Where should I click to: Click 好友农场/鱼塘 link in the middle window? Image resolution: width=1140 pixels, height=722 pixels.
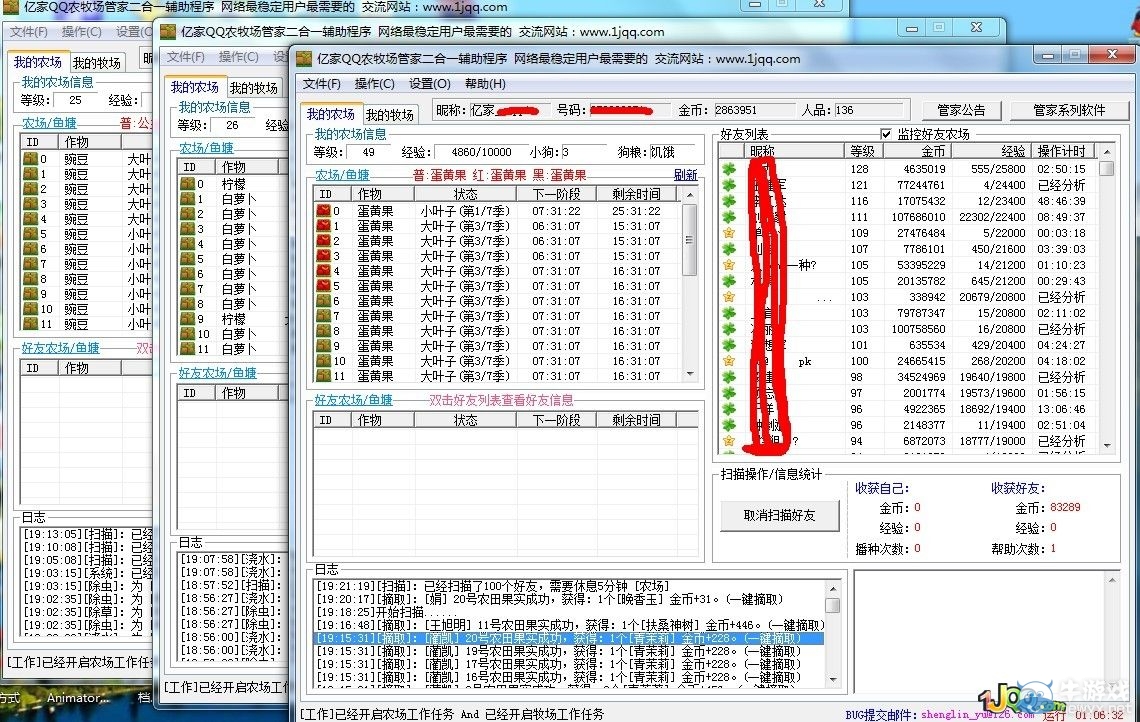pos(217,373)
